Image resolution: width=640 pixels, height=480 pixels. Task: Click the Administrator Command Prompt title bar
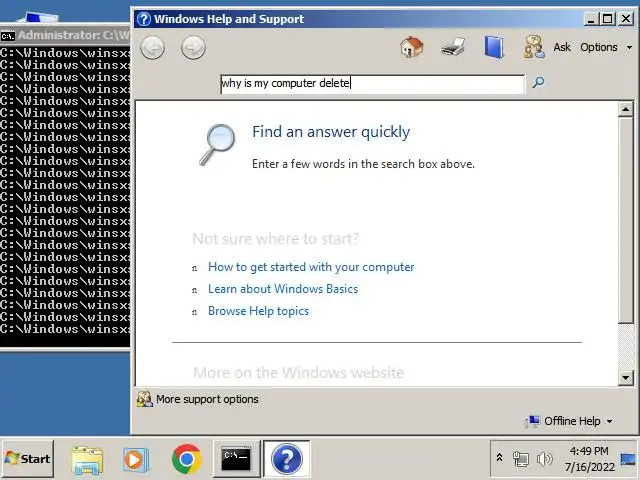65,36
